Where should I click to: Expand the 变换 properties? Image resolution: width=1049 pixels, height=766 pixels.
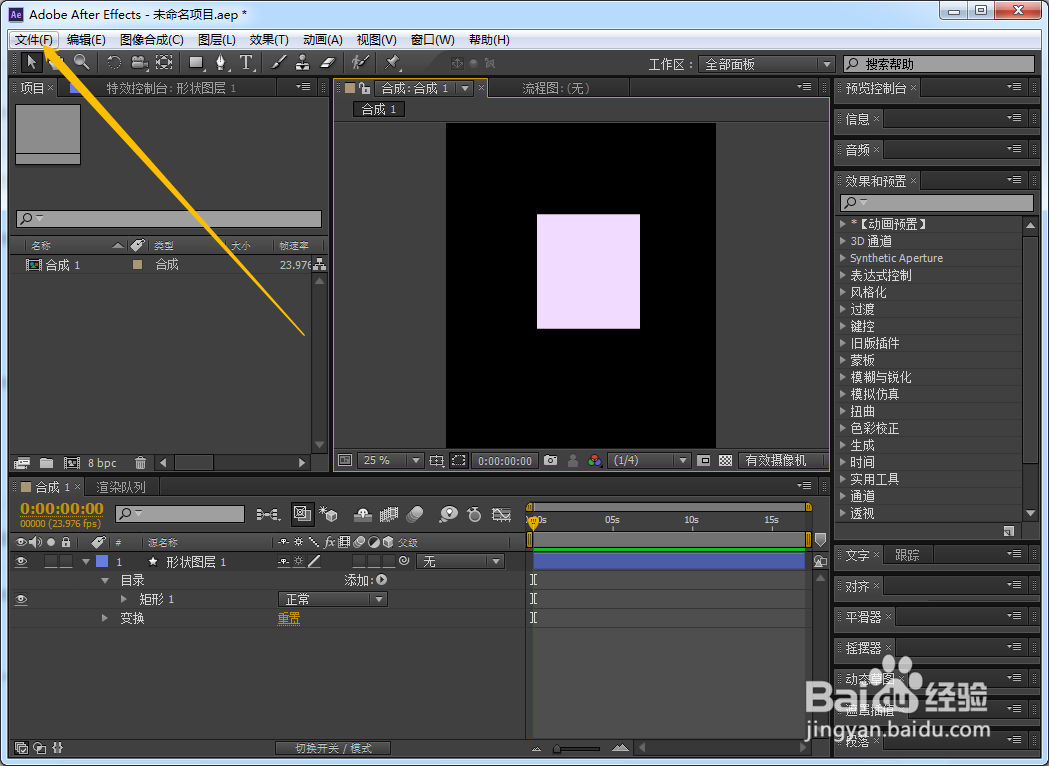[x=105, y=617]
